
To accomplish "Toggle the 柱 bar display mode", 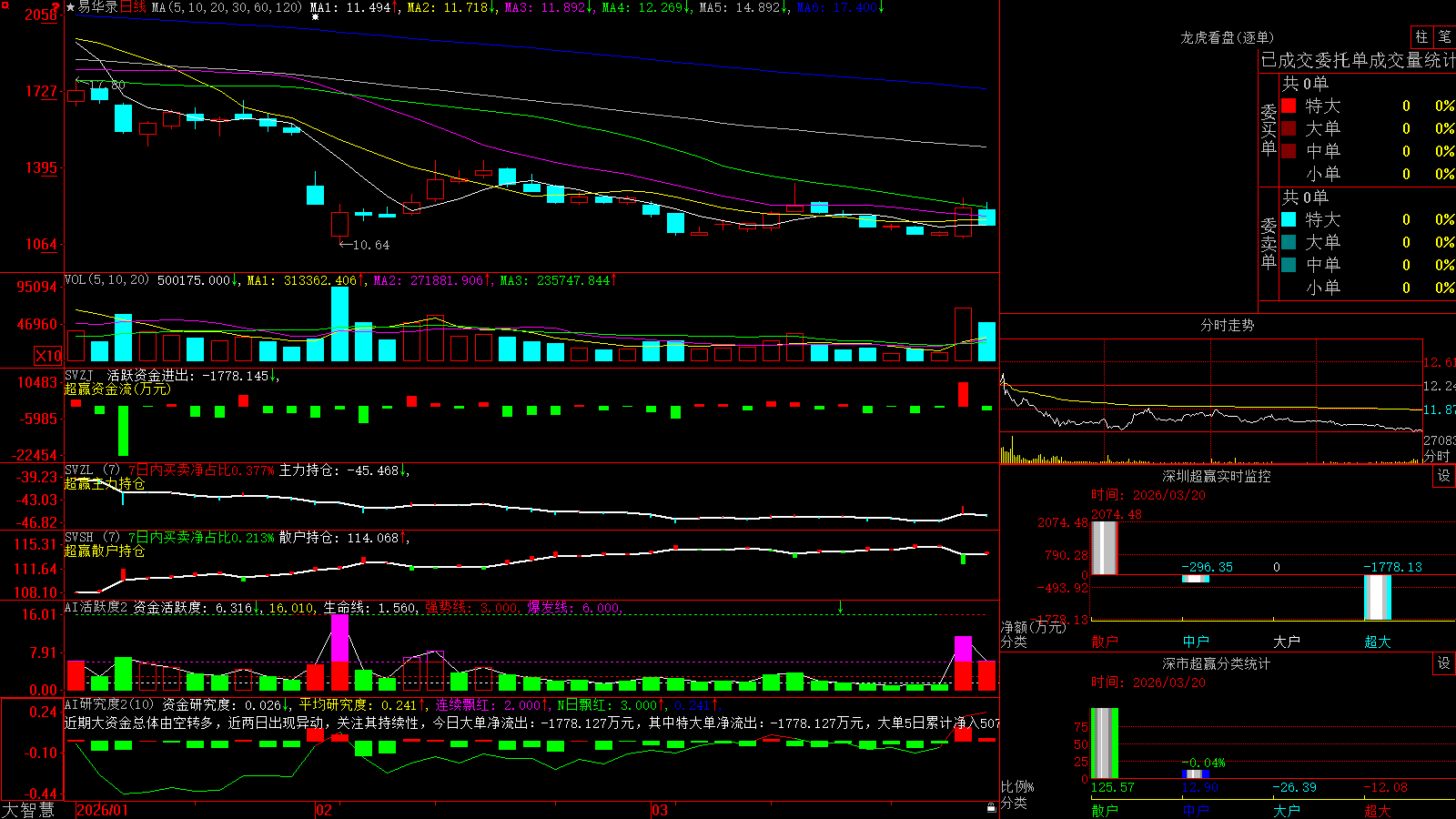I will tap(1421, 36).
